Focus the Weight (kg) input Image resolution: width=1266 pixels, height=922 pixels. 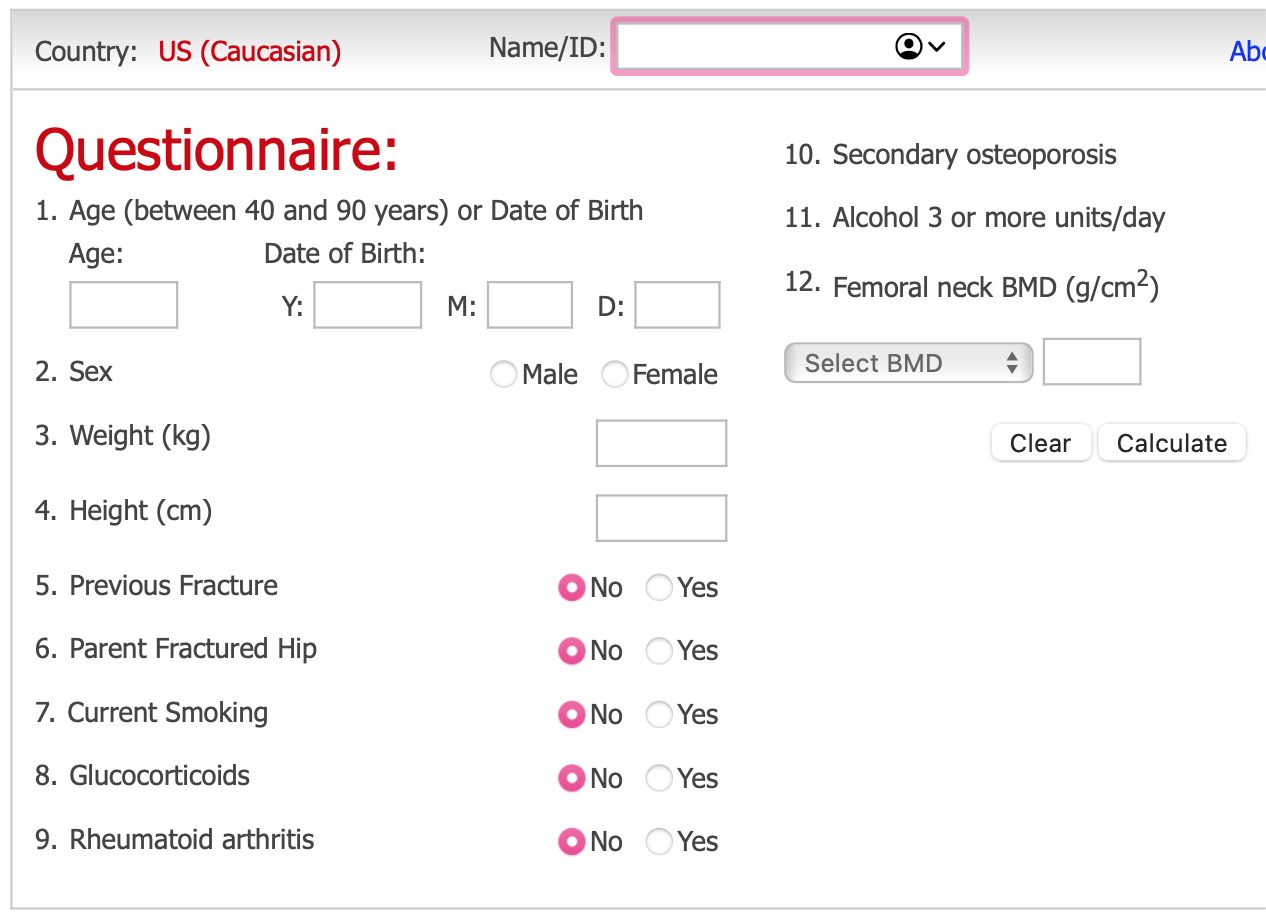click(661, 443)
